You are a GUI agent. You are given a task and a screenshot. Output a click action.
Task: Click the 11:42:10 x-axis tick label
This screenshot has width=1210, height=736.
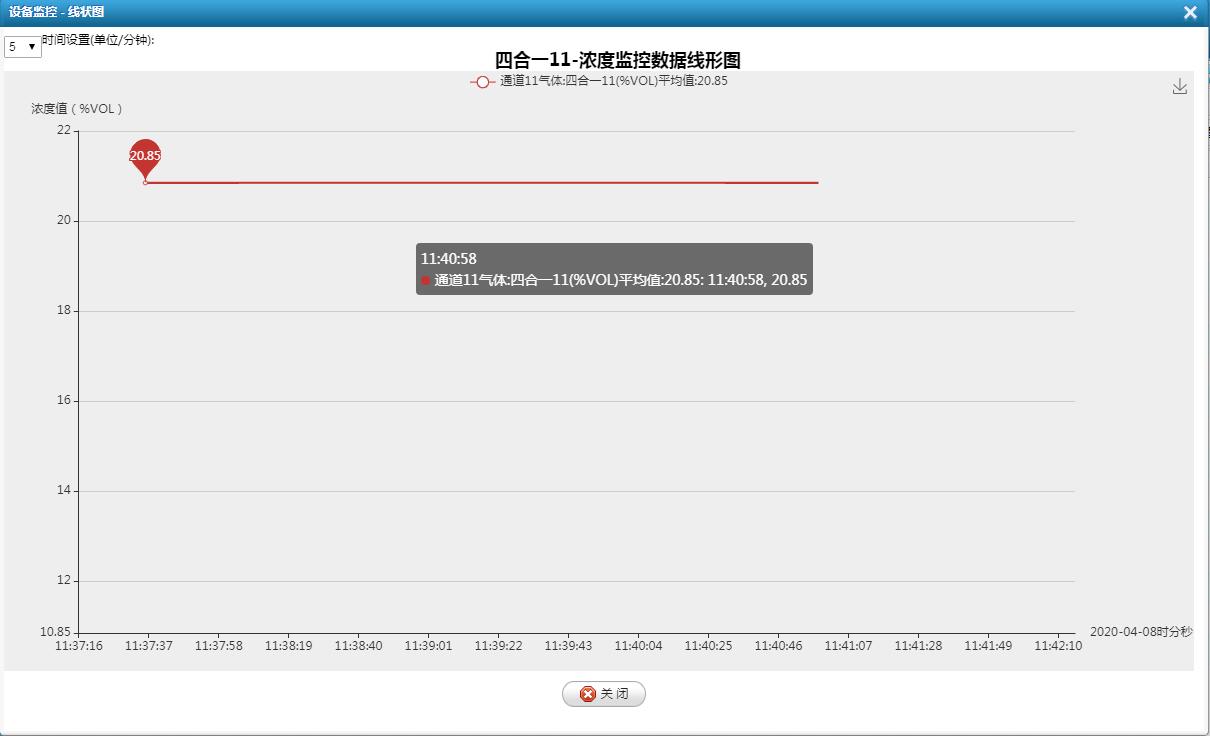(x=1058, y=646)
